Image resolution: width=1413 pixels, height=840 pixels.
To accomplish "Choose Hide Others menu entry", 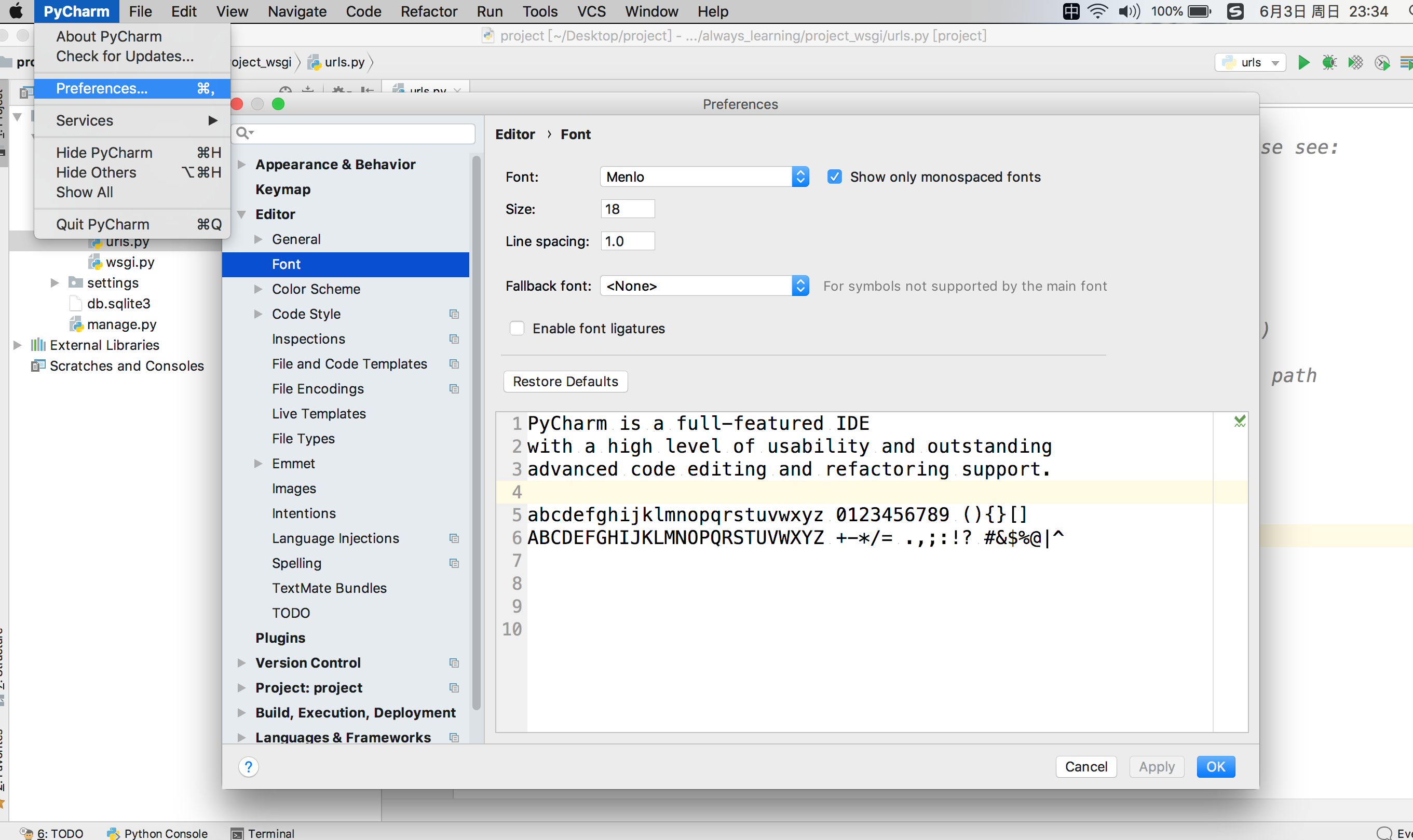I will point(132,173).
